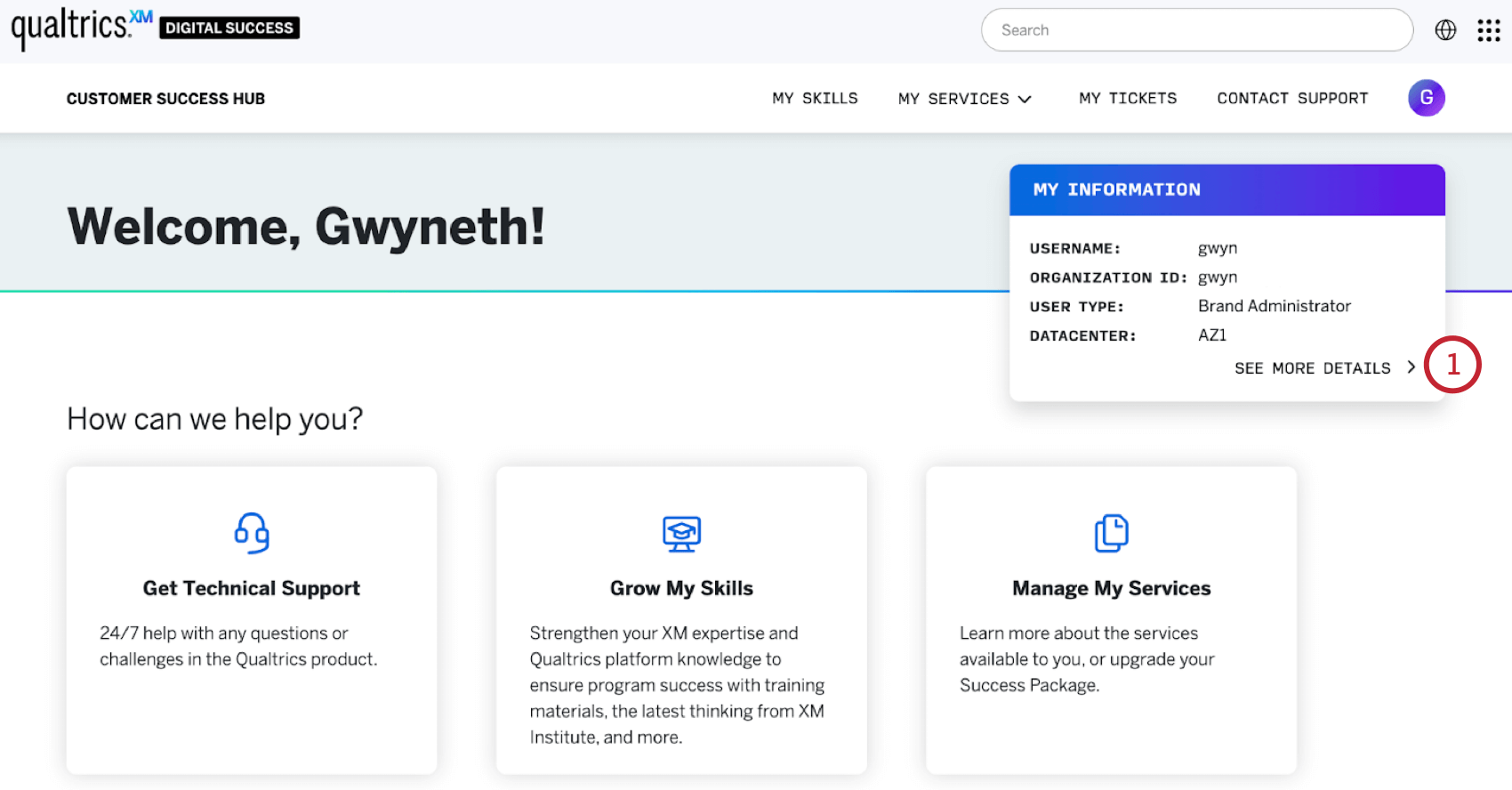
Task: Open the Manage My Services card title
Action: tap(1111, 588)
